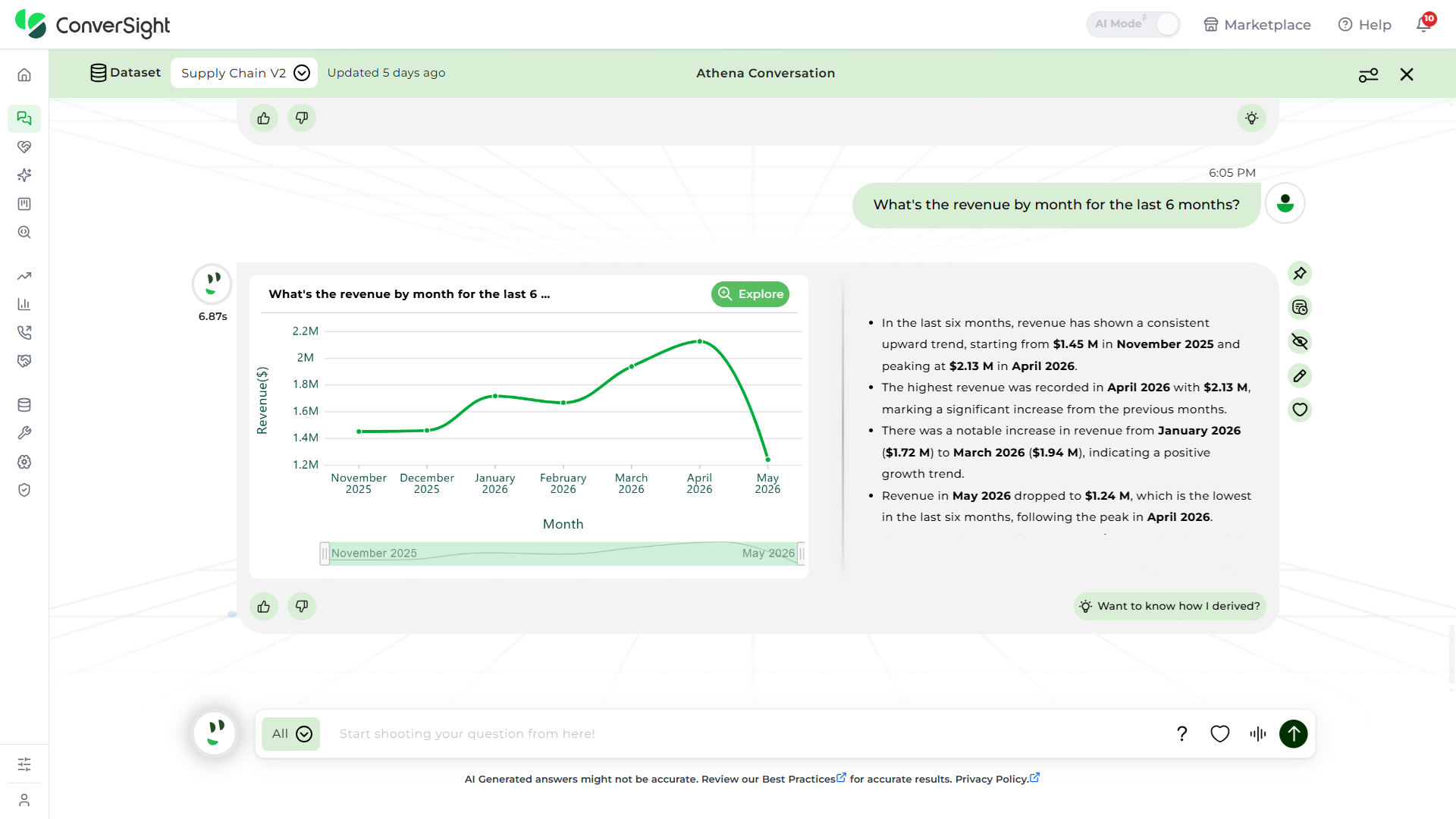This screenshot has width=1456, height=819.
Task: Open the wrench tools sidebar icon
Action: [x=24, y=433]
